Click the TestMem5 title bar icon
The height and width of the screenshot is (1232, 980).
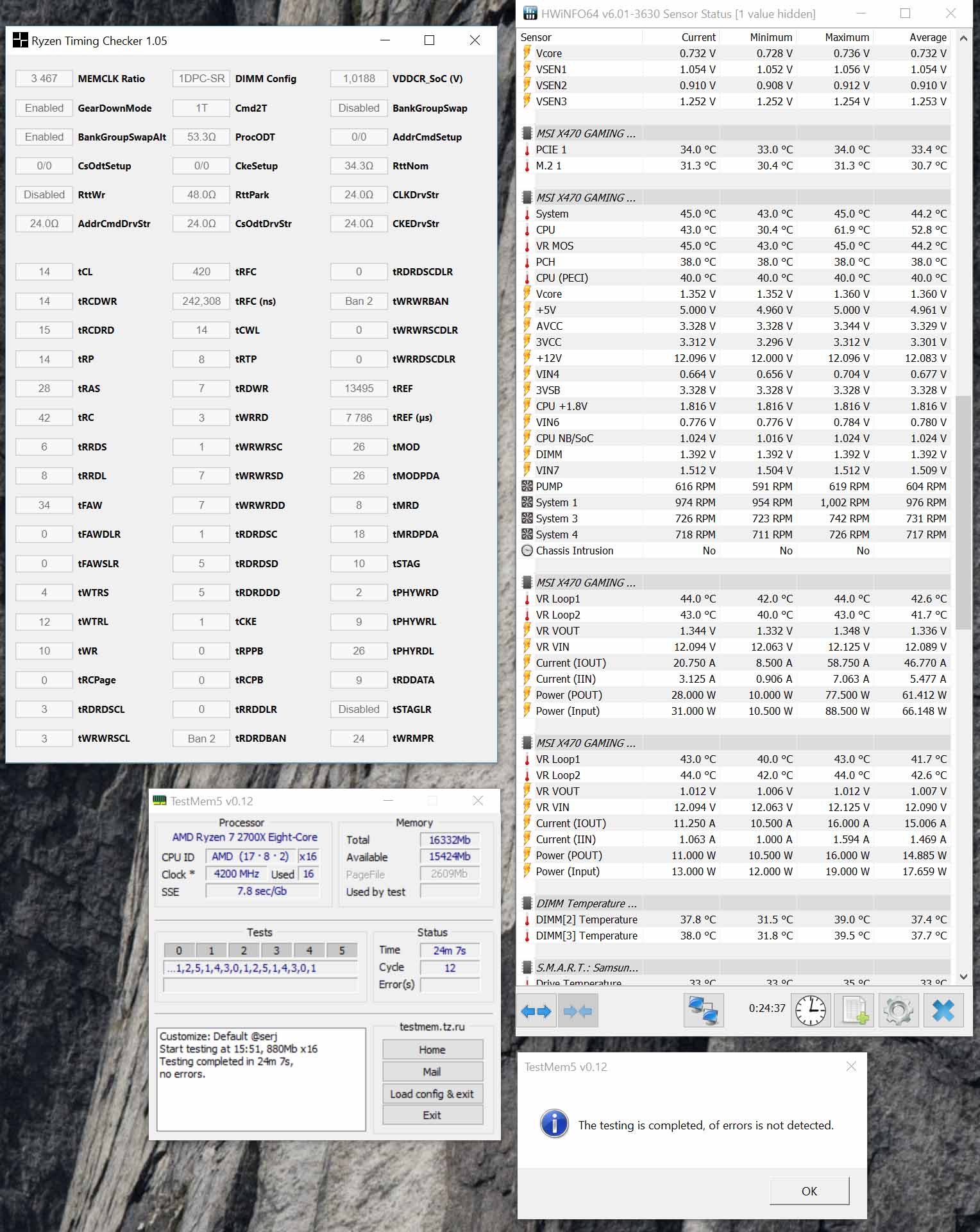(x=160, y=800)
